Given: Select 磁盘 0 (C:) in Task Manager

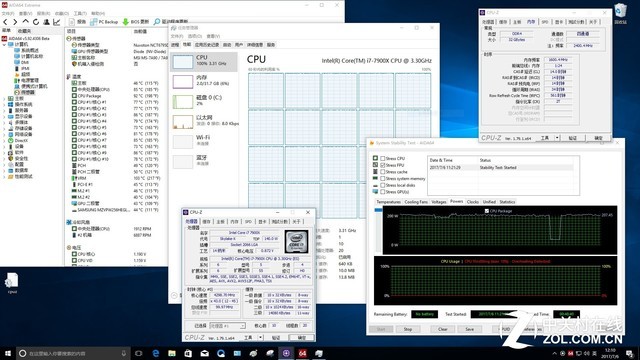Looking at the screenshot, I should (203, 101).
